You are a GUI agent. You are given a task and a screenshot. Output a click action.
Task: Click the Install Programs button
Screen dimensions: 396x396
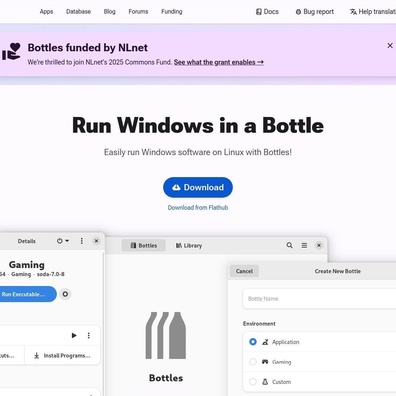click(62, 356)
